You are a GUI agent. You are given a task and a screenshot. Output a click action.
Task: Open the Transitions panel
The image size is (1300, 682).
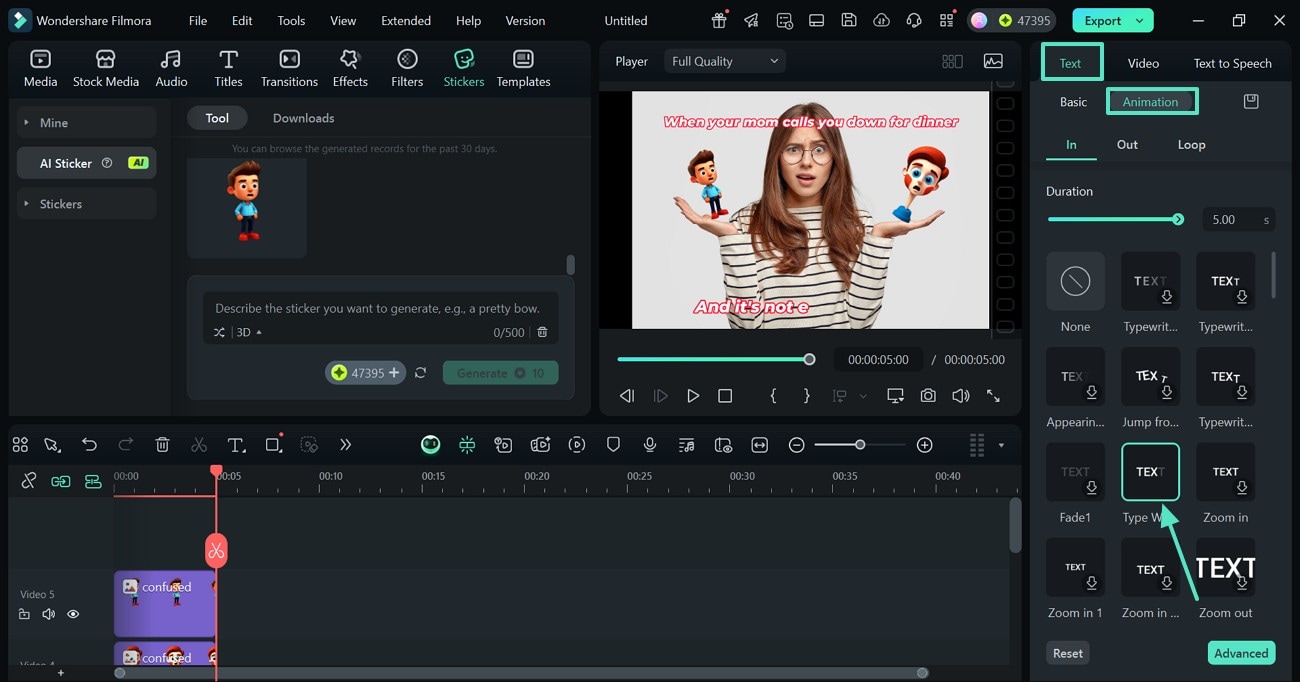[x=289, y=69]
